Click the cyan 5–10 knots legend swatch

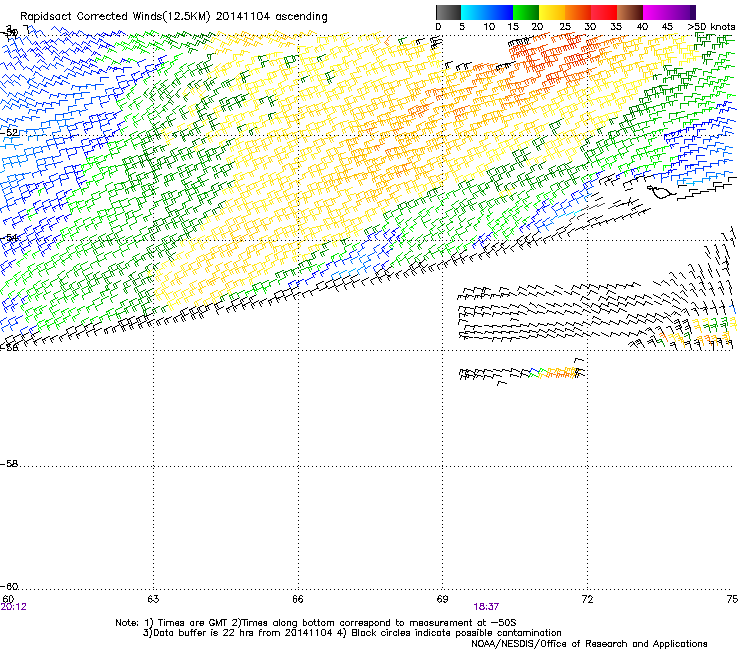(x=474, y=12)
